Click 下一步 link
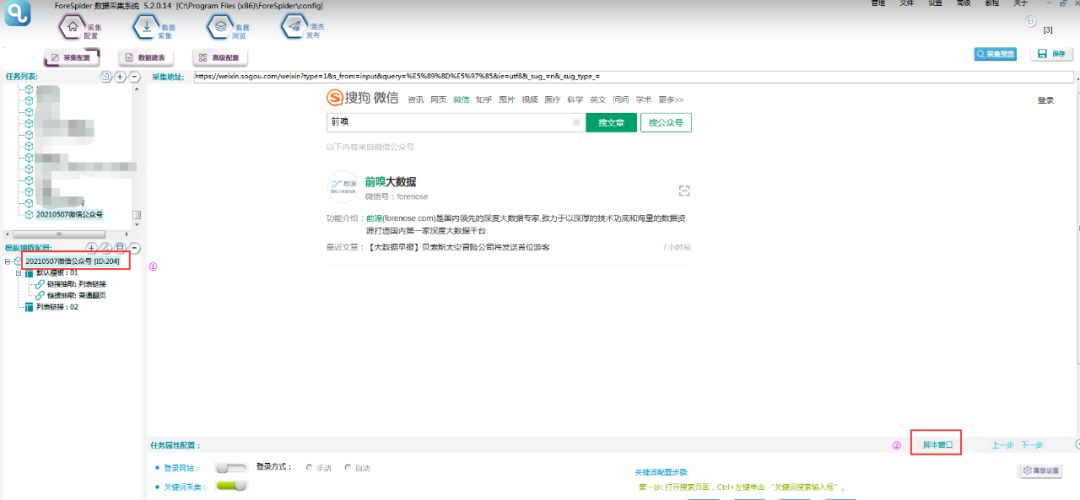1080x500 pixels. pyautogui.click(x=1031, y=445)
